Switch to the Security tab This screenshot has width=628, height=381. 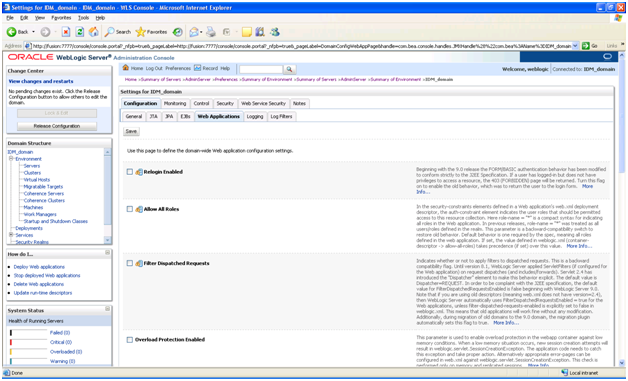point(225,103)
